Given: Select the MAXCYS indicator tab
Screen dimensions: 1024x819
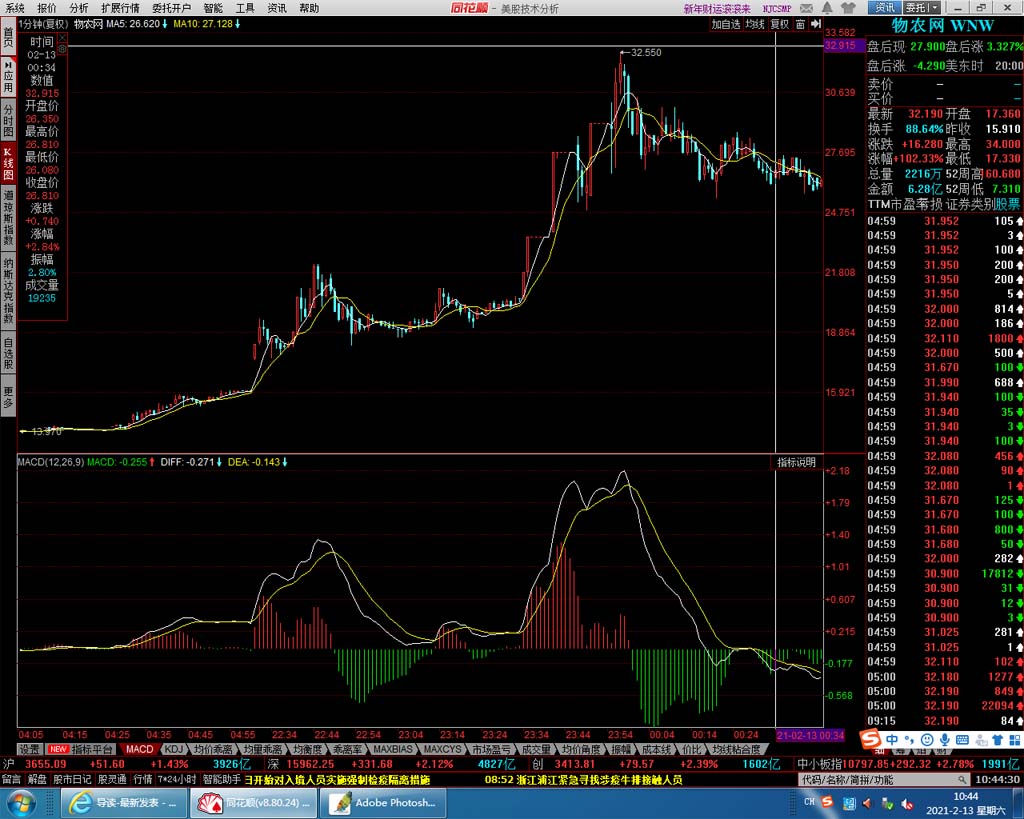Looking at the screenshot, I should pos(442,749).
